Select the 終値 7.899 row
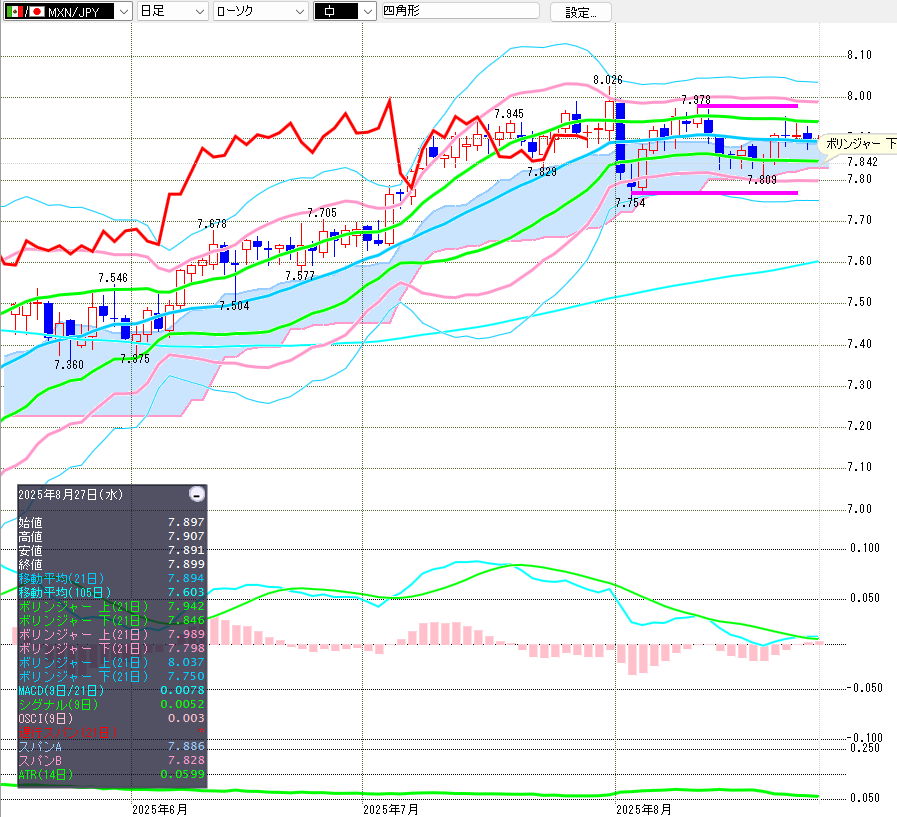 [x=112, y=564]
